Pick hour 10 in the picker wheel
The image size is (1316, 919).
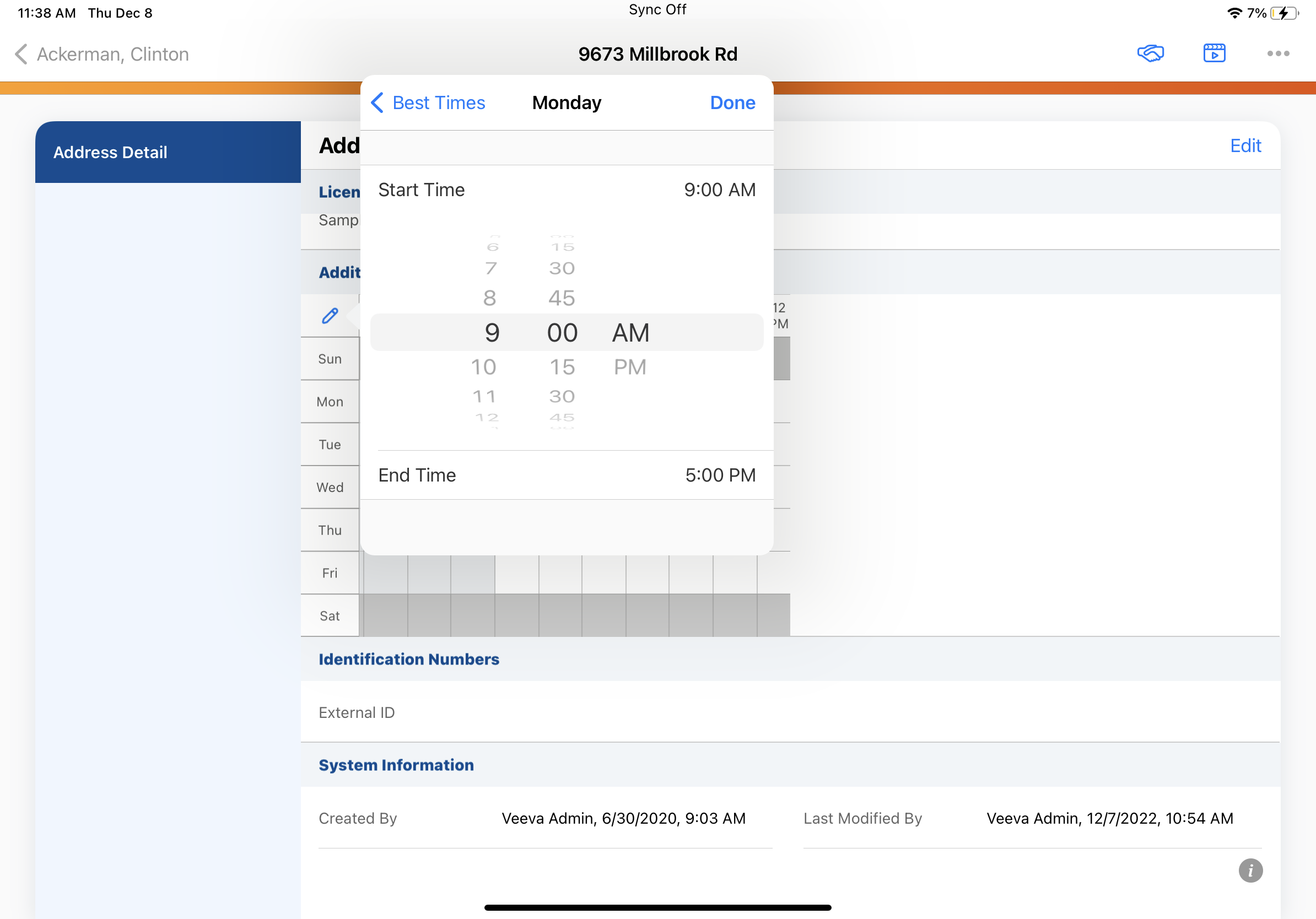[483, 367]
